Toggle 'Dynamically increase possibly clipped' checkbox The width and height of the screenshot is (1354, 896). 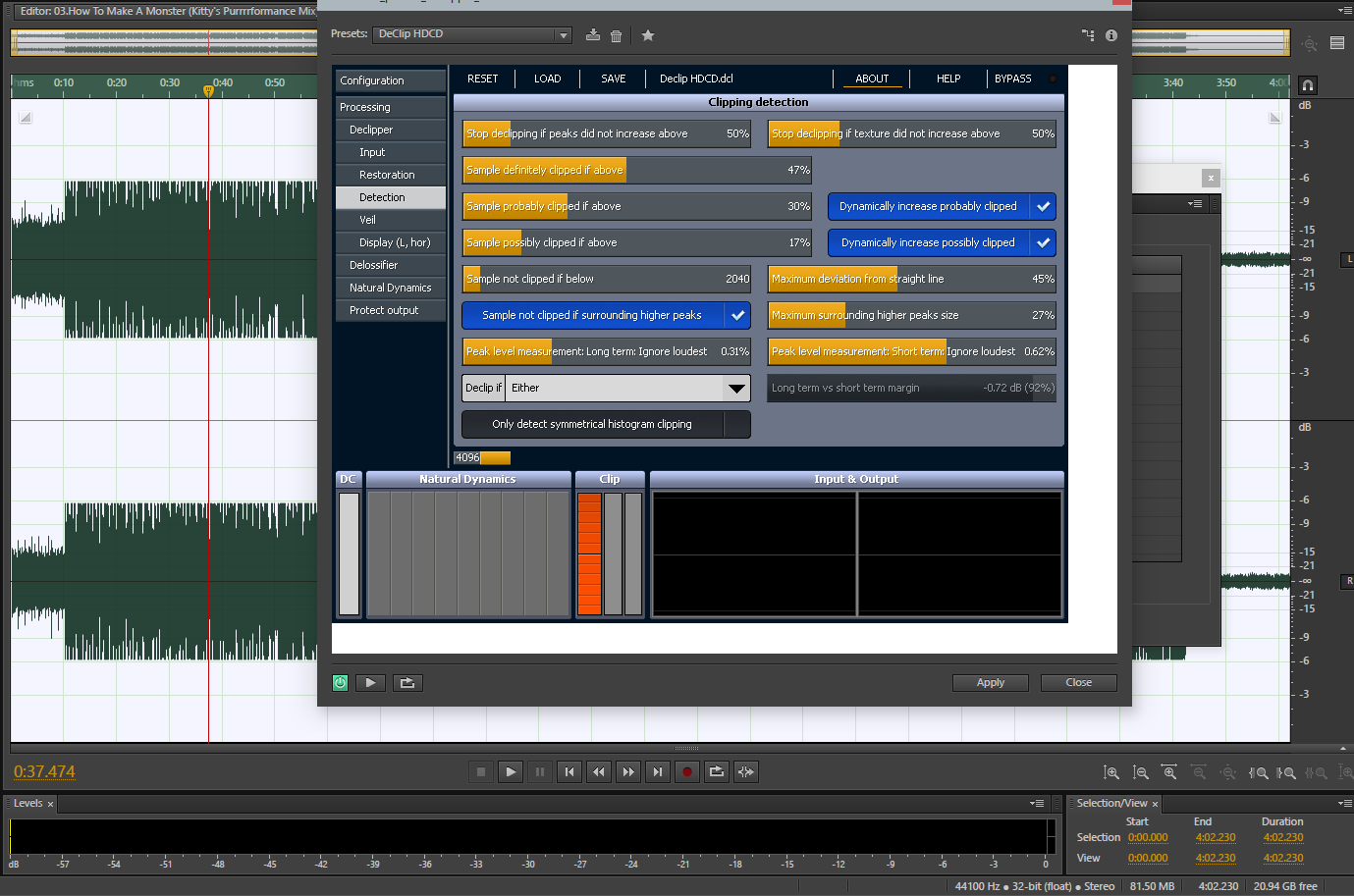click(1043, 242)
